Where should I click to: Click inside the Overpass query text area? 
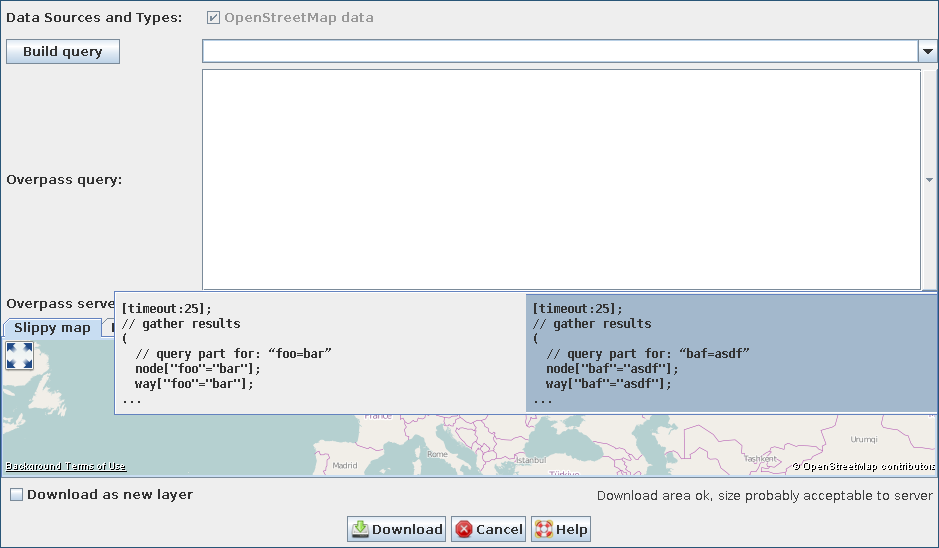click(x=560, y=180)
